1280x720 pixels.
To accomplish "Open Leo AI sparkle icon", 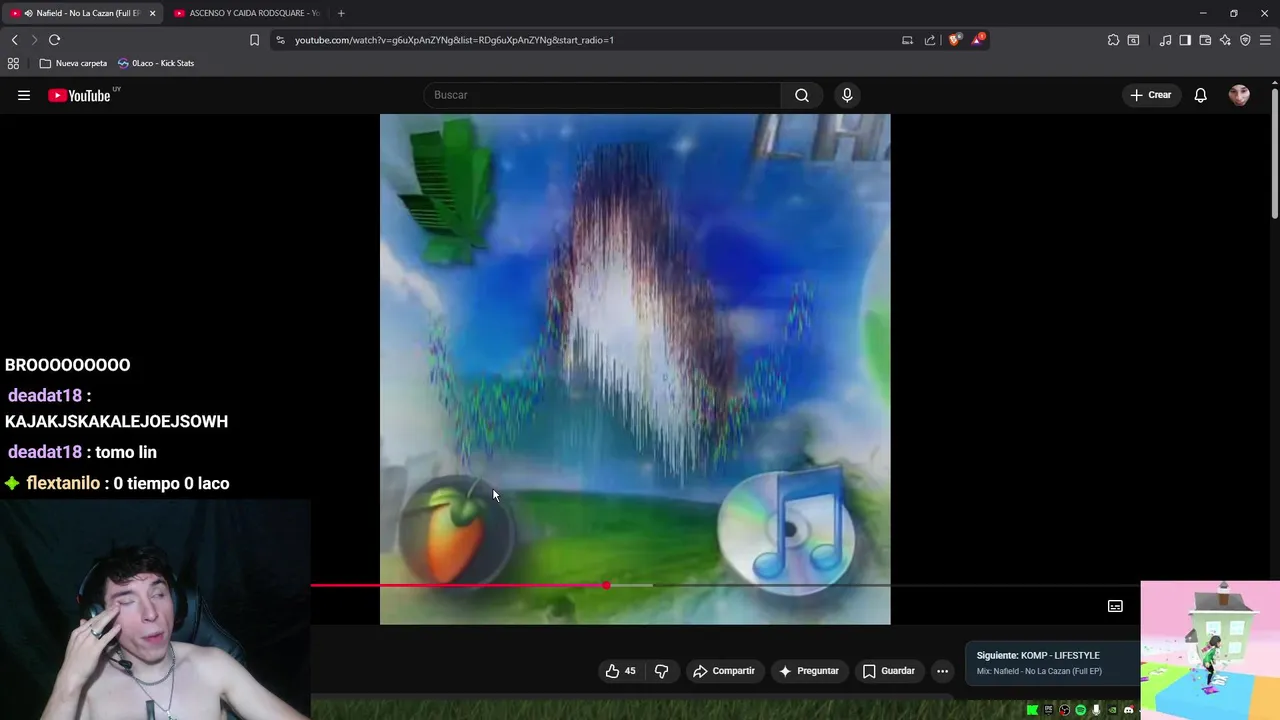I will (1225, 40).
